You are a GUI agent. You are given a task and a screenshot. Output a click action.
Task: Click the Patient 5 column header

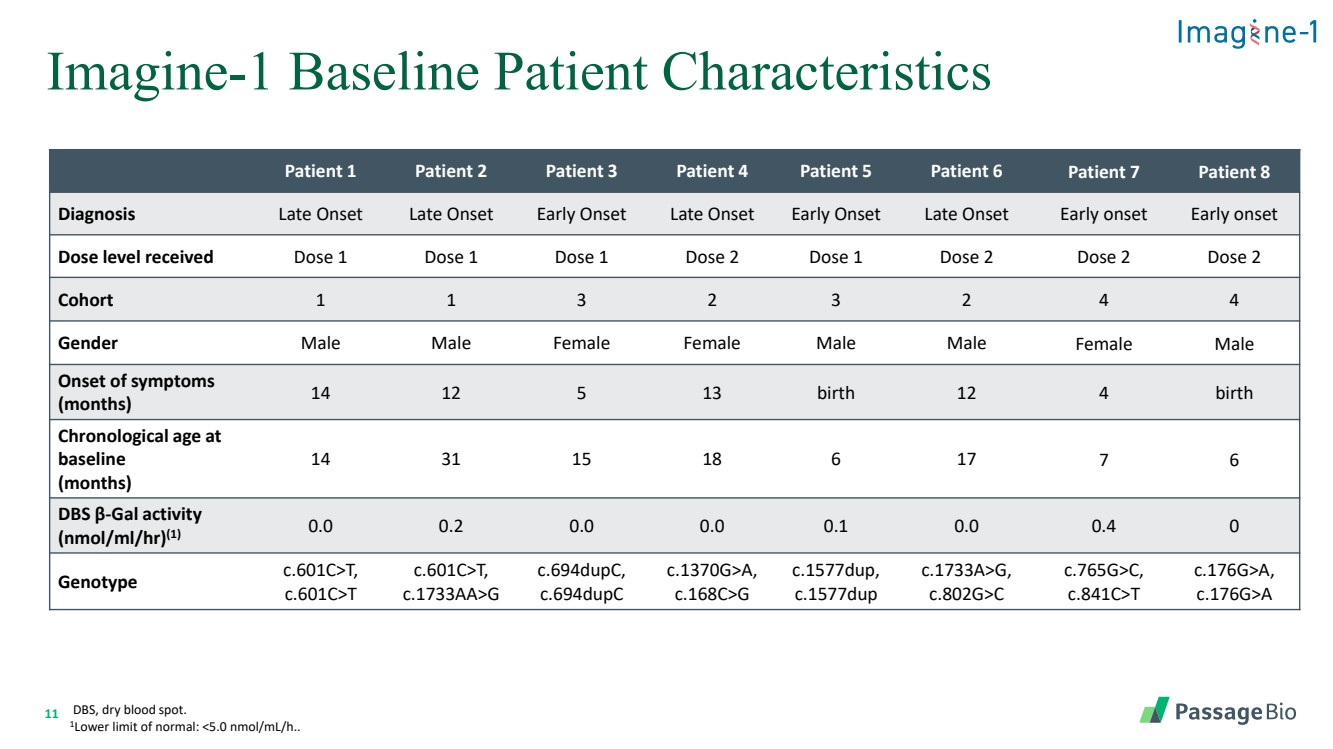pyautogui.click(x=835, y=171)
